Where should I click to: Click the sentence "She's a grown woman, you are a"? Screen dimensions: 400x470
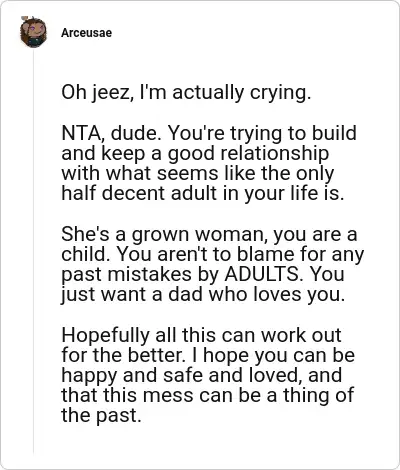pos(209,234)
